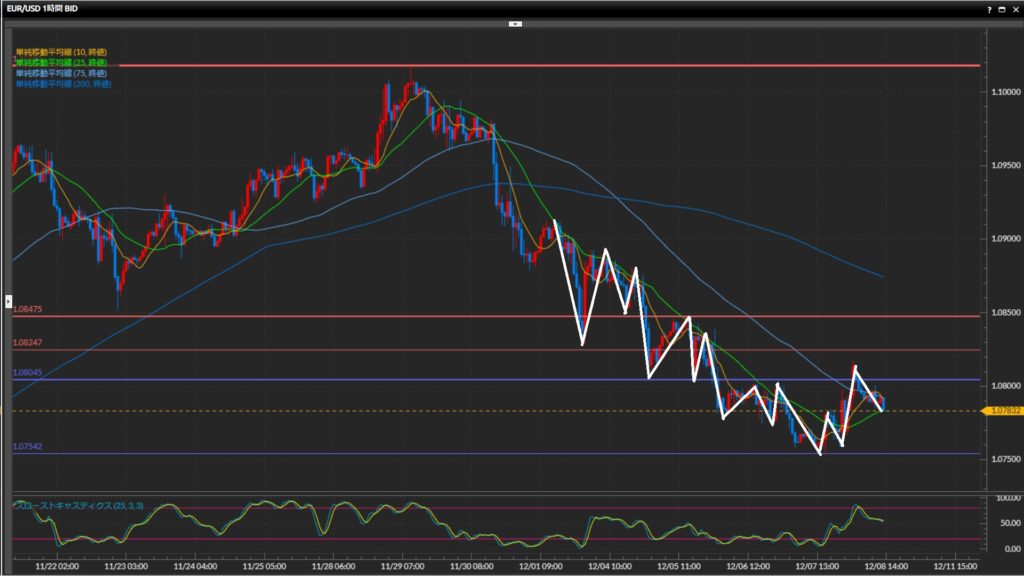Select the 1.08045 blue horizontal line label
1024x576 pixels.
pos(27,373)
